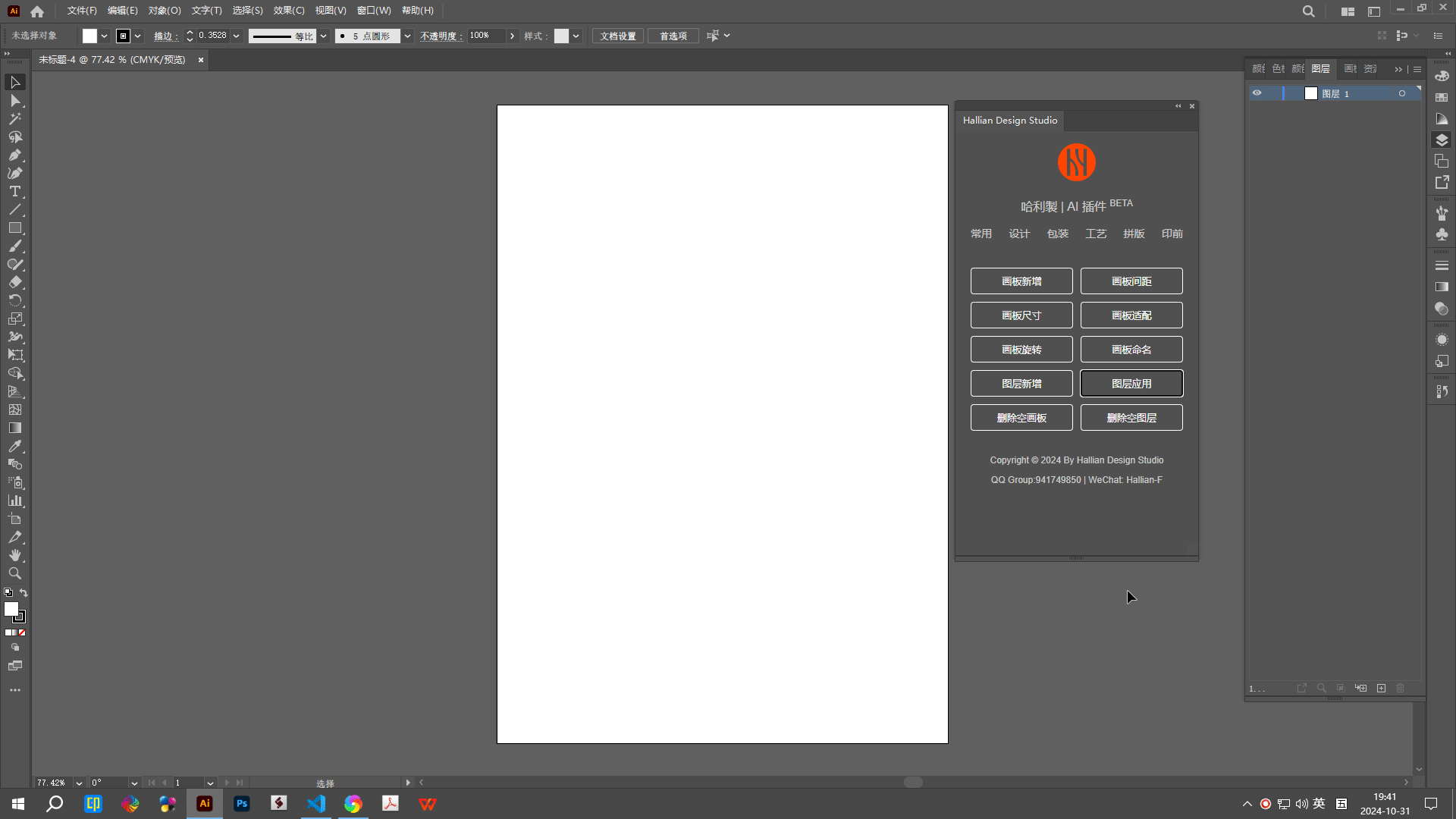Open stroke weight dropdown
The width and height of the screenshot is (1456, 819).
tap(237, 36)
